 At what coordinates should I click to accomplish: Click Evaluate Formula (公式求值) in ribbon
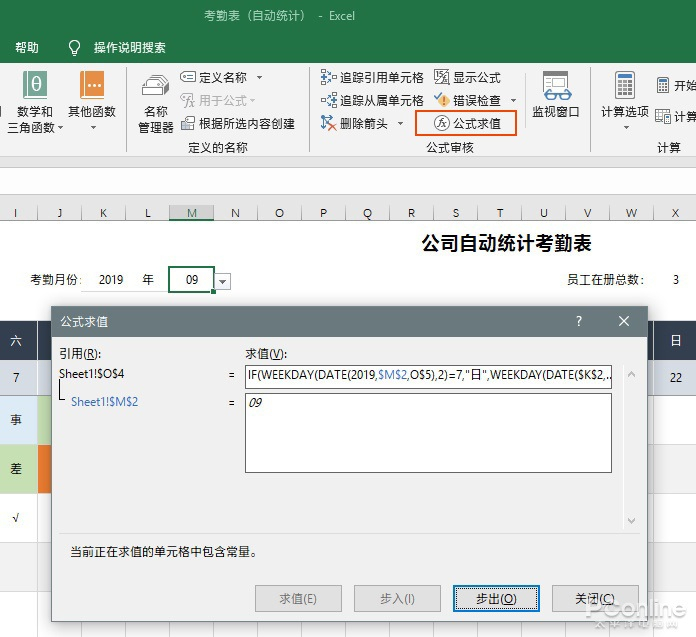tap(466, 123)
